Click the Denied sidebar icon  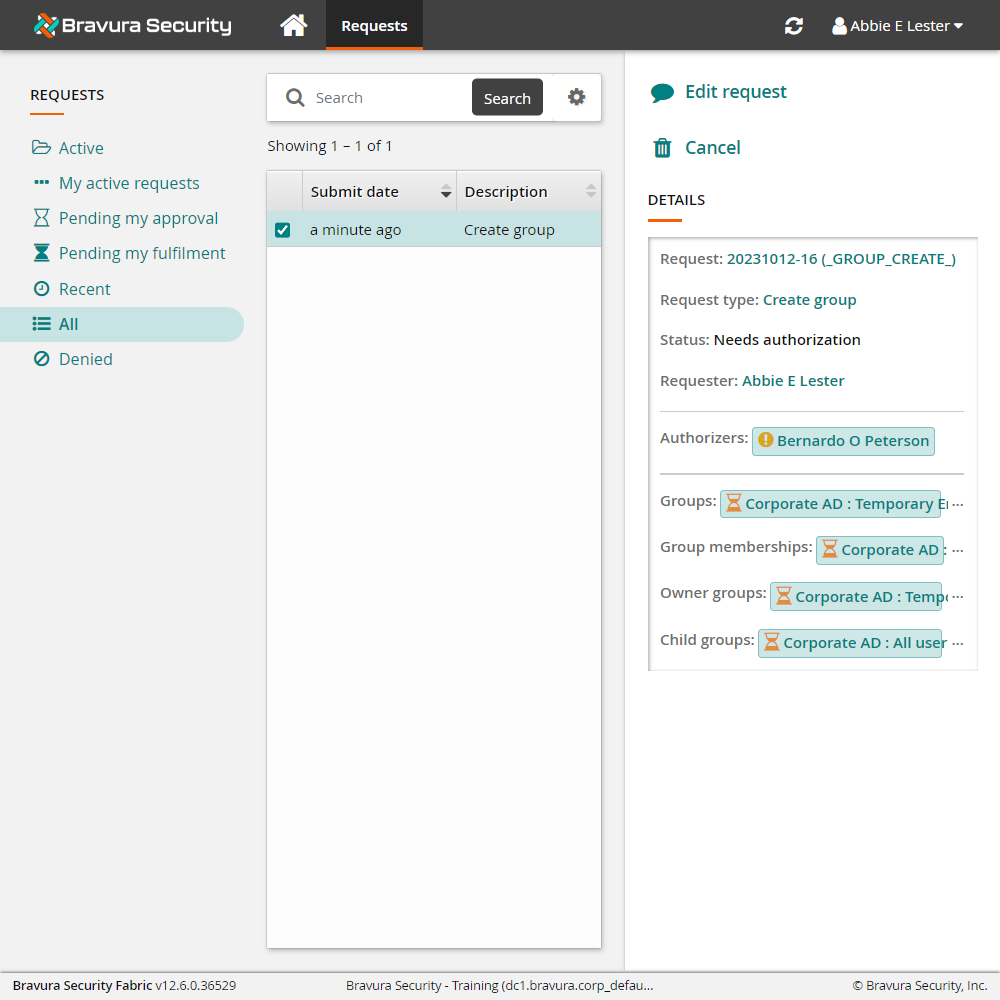tap(40, 358)
